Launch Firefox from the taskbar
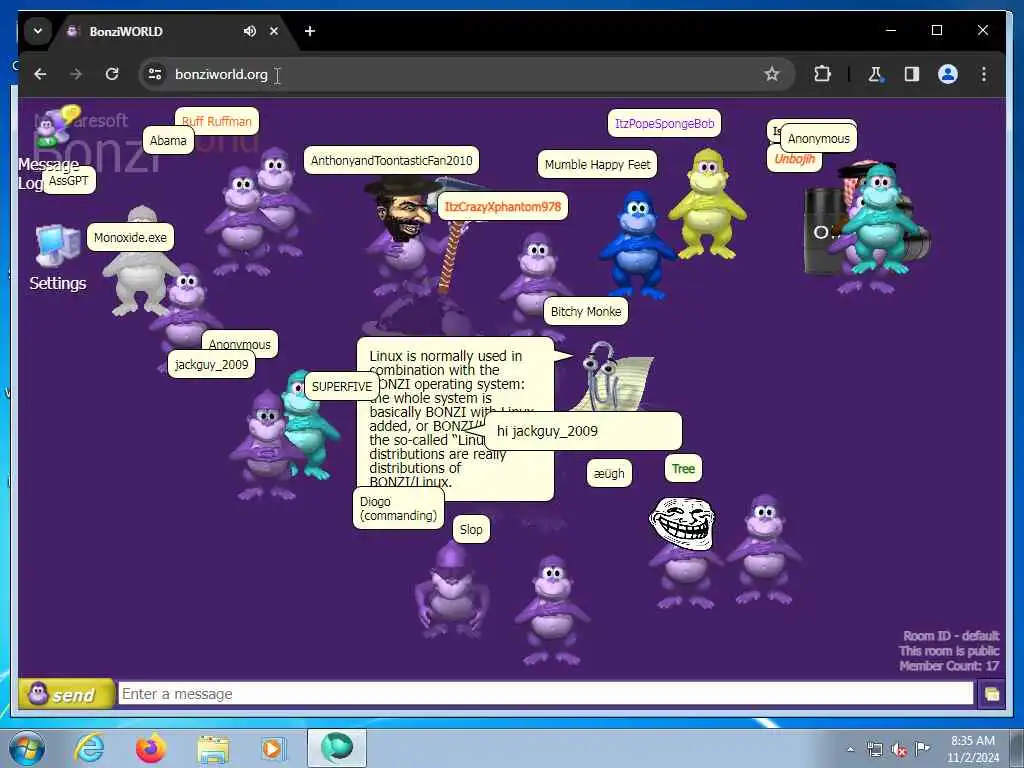This screenshot has width=1024, height=768. click(x=151, y=748)
